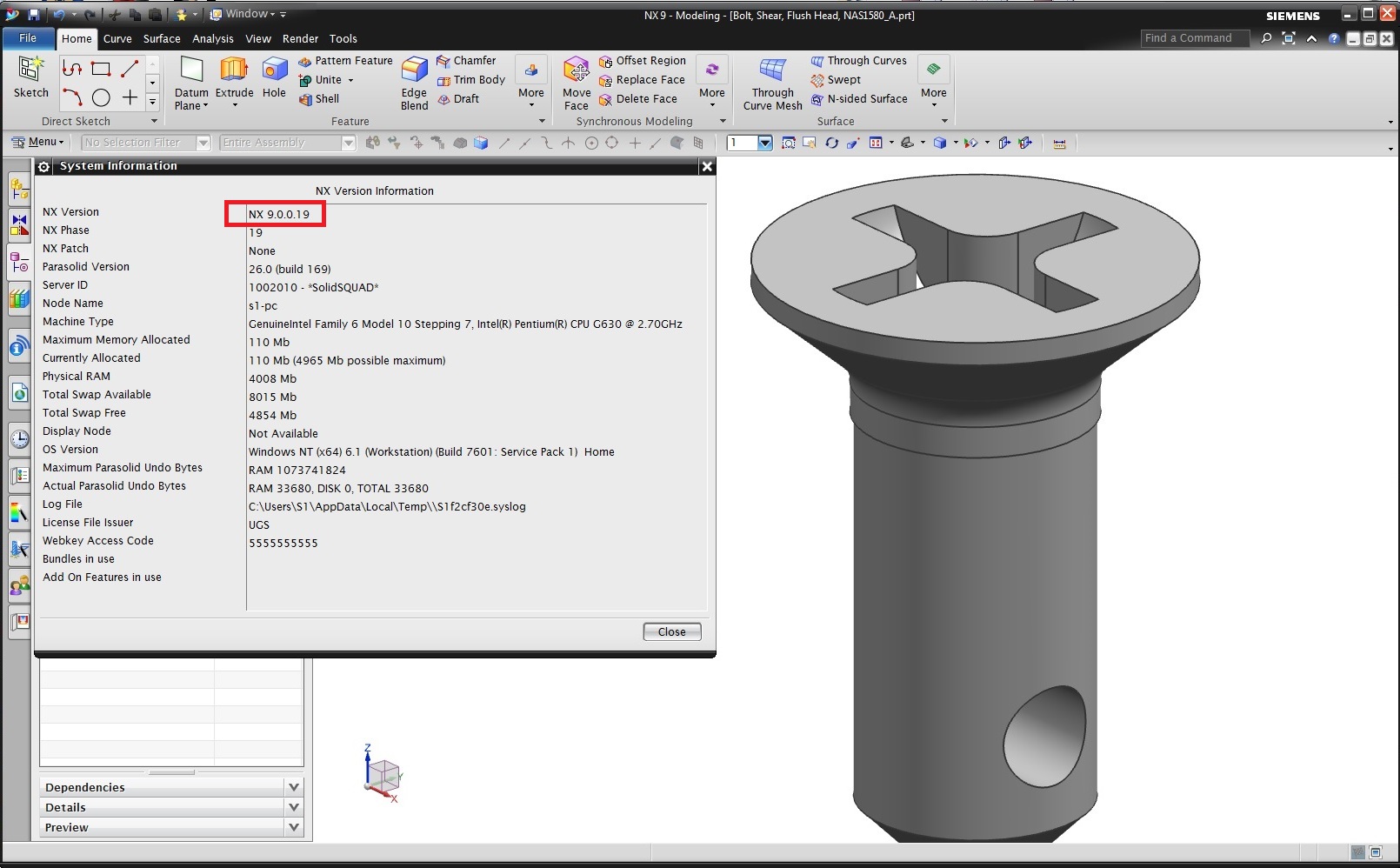Use the Trim Body command

[x=470, y=80]
